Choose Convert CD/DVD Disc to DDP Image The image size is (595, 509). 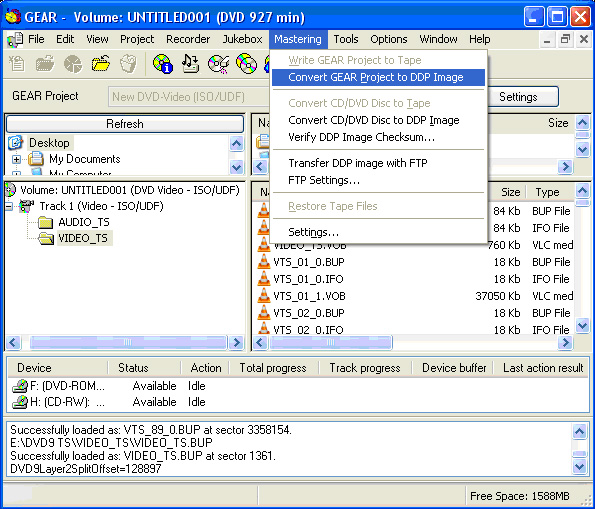click(x=378, y=120)
